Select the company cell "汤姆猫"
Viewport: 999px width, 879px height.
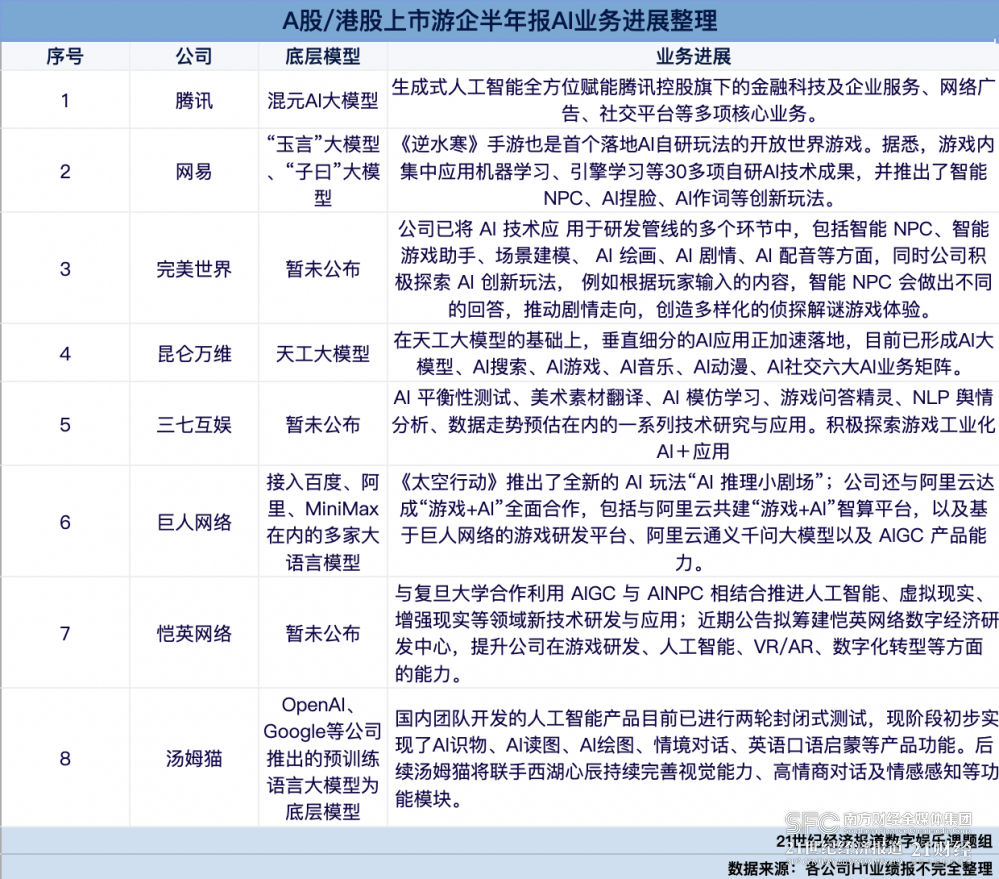(x=194, y=758)
